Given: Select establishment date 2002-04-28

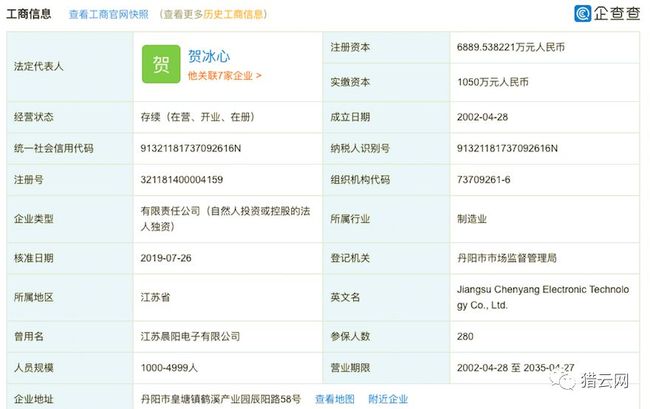Looking at the screenshot, I should click(483, 117).
